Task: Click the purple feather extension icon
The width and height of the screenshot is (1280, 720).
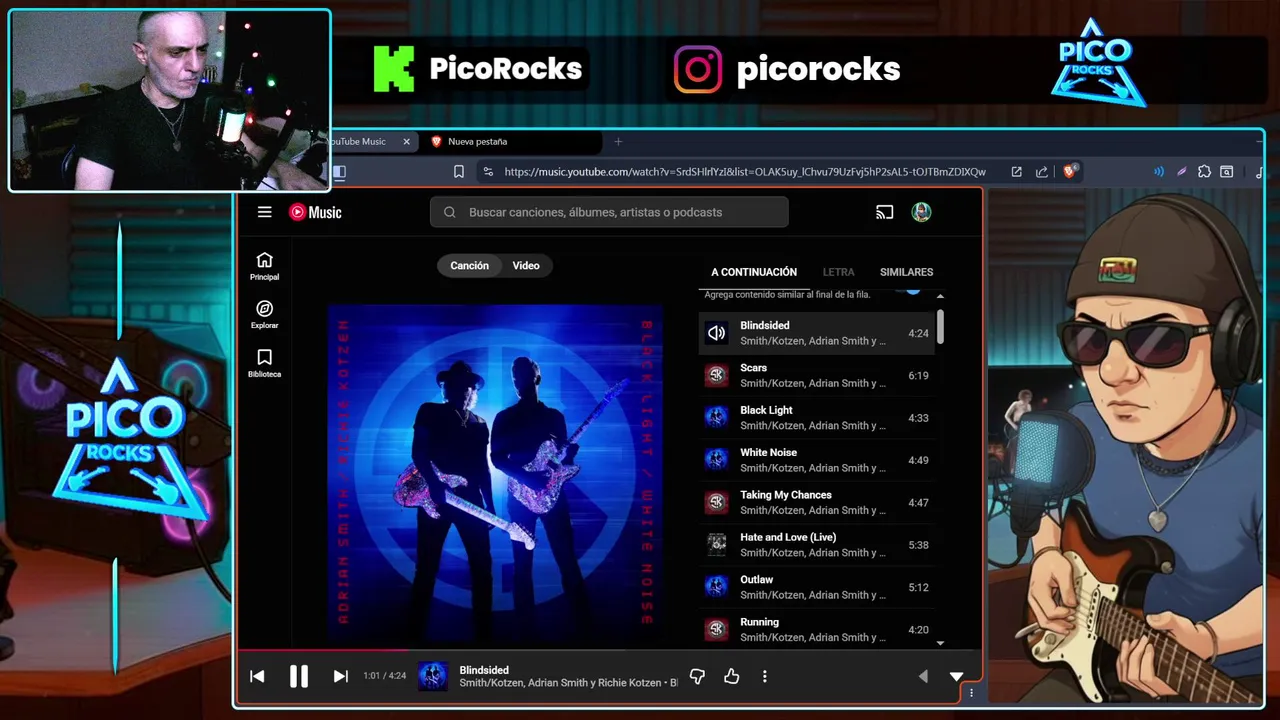Action: tap(1182, 172)
